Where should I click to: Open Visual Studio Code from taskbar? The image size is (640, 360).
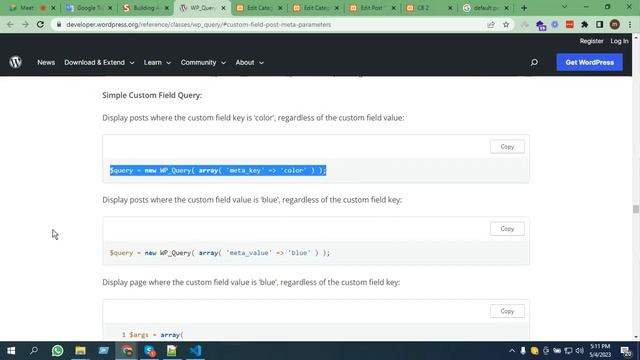point(196,351)
